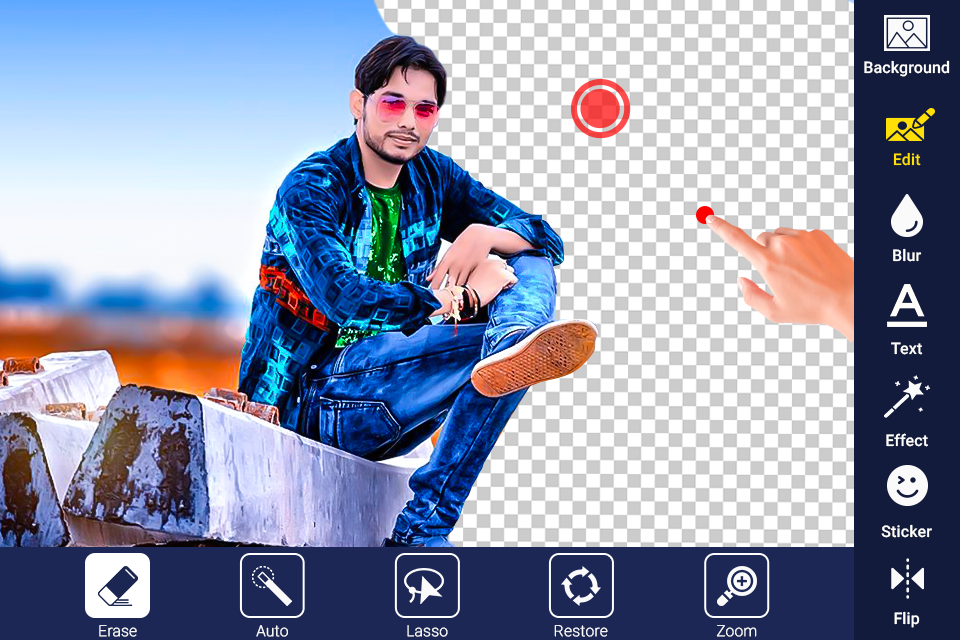960x640 pixels.
Task: Click the 'Restore' label text
Action: click(x=580, y=631)
